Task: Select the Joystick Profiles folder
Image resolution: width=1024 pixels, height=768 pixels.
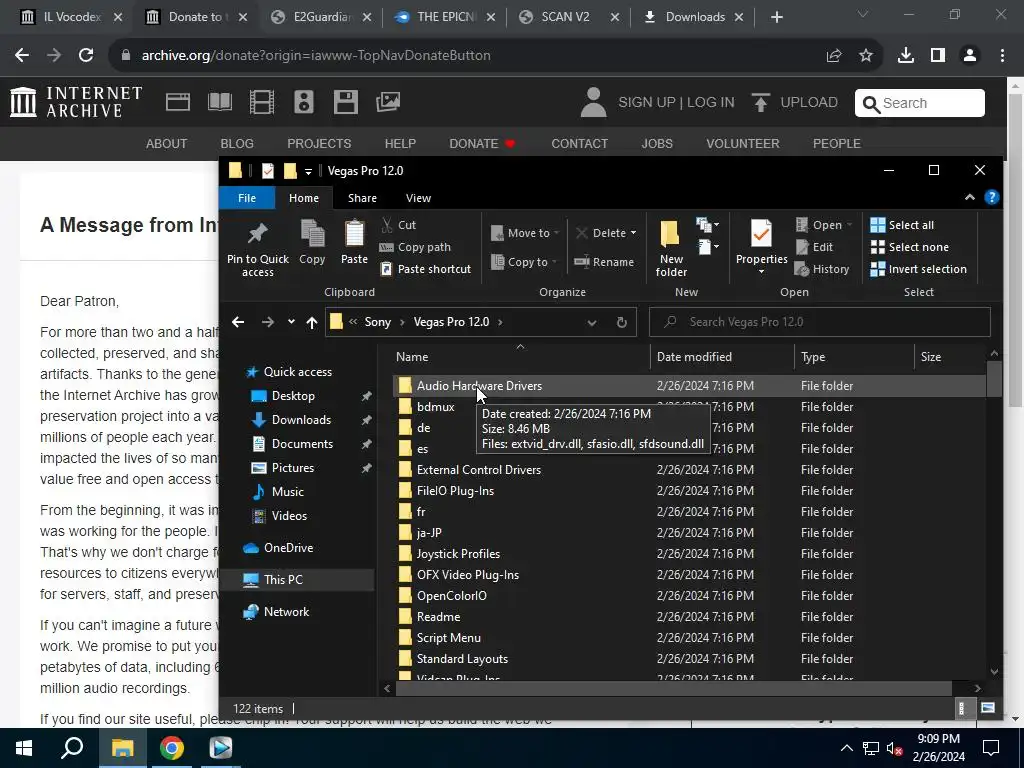Action: 458,554
